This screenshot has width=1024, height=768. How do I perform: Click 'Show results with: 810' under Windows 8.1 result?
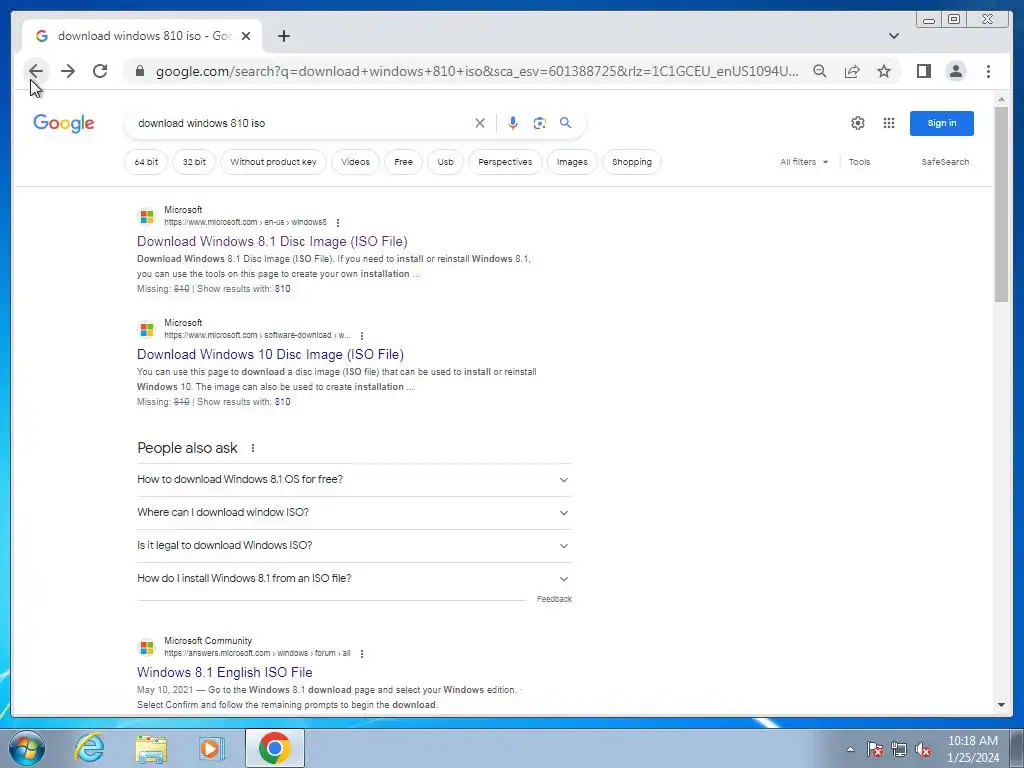(x=244, y=289)
